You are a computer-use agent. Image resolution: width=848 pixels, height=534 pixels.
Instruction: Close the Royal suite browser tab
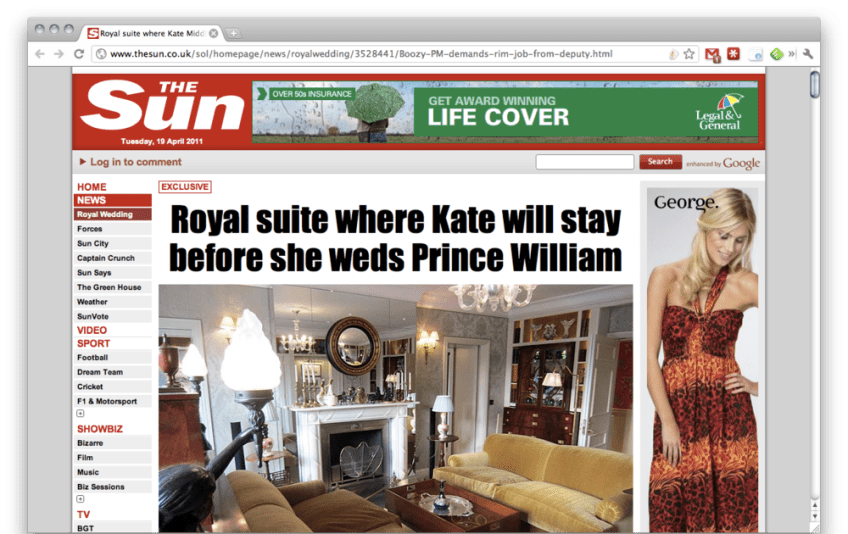(x=214, y=34)
